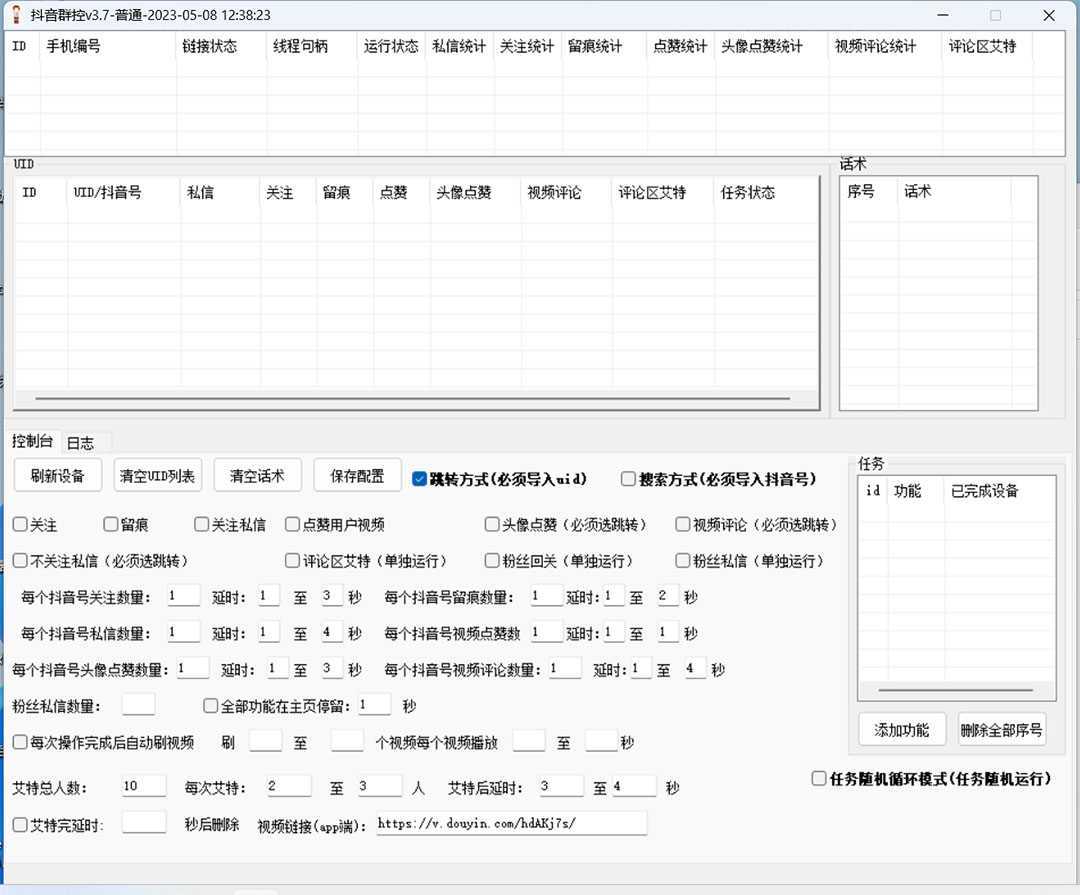Click the 删除全部序号 button

click(x=1001, y=730)
